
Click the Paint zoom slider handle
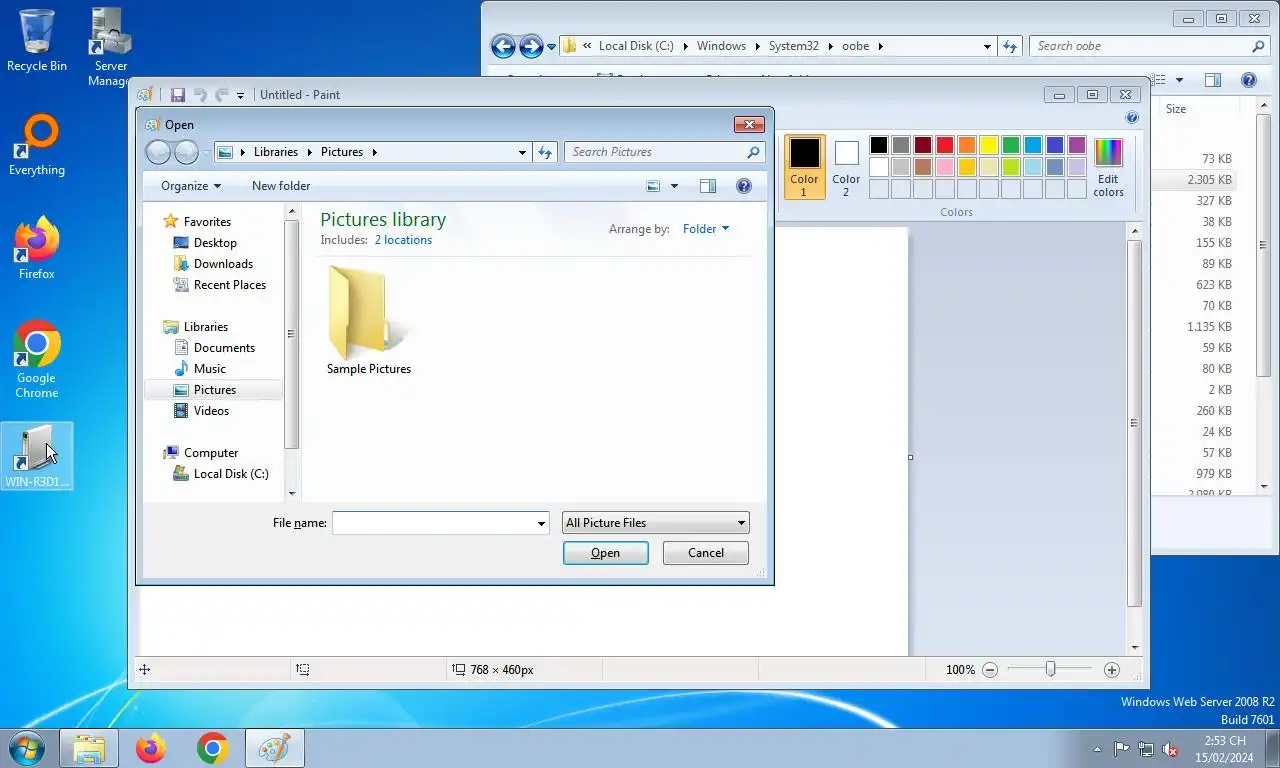(x=1050, y=669)
